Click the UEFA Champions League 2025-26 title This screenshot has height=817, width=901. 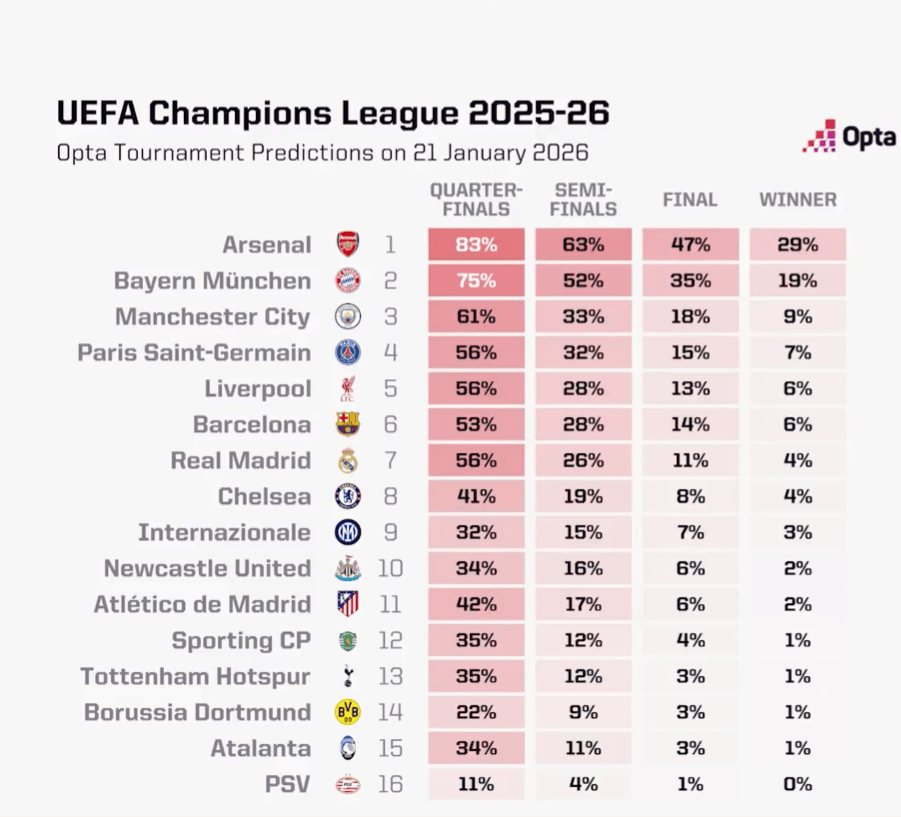point(333,113)
